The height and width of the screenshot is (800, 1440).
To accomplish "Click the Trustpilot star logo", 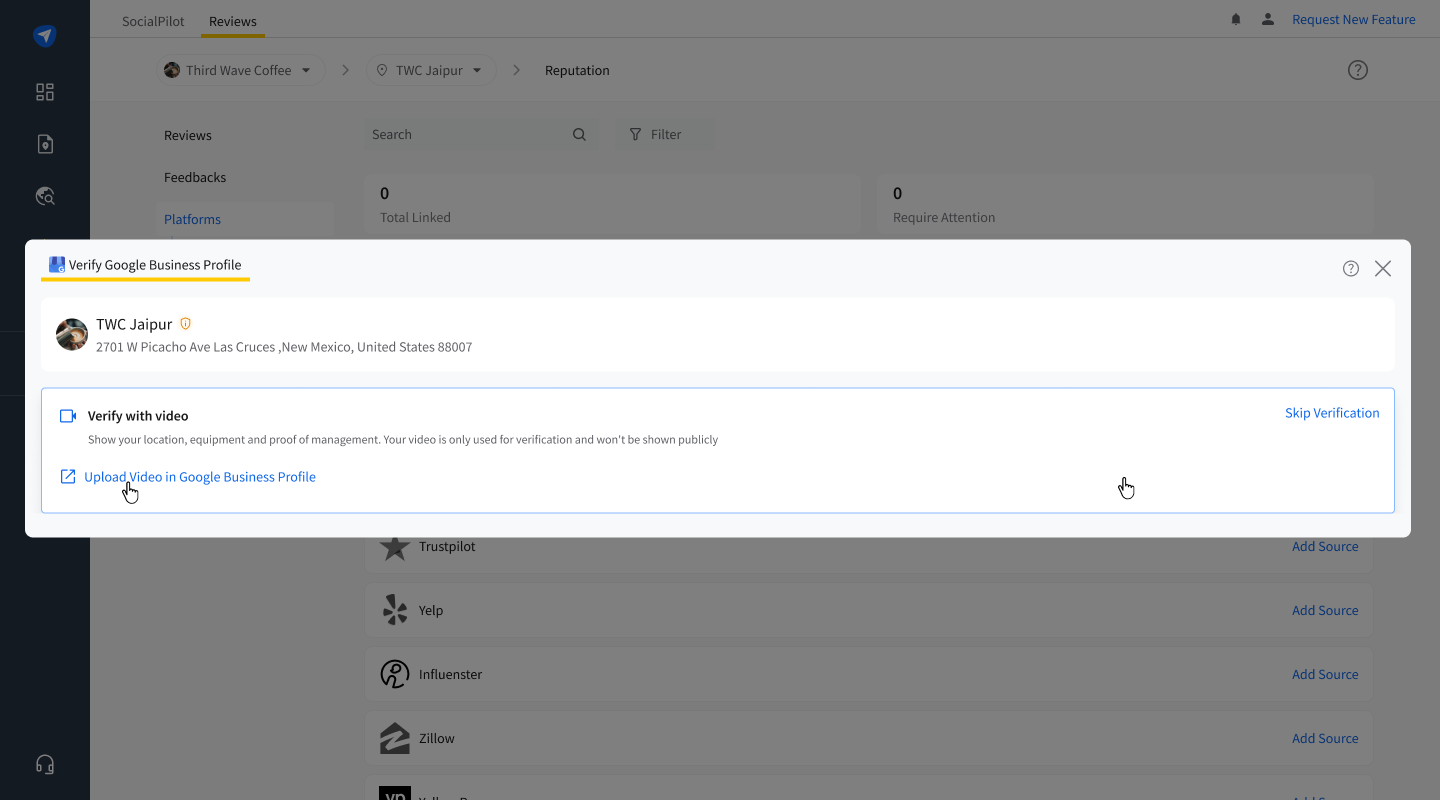I will (395, 547).
